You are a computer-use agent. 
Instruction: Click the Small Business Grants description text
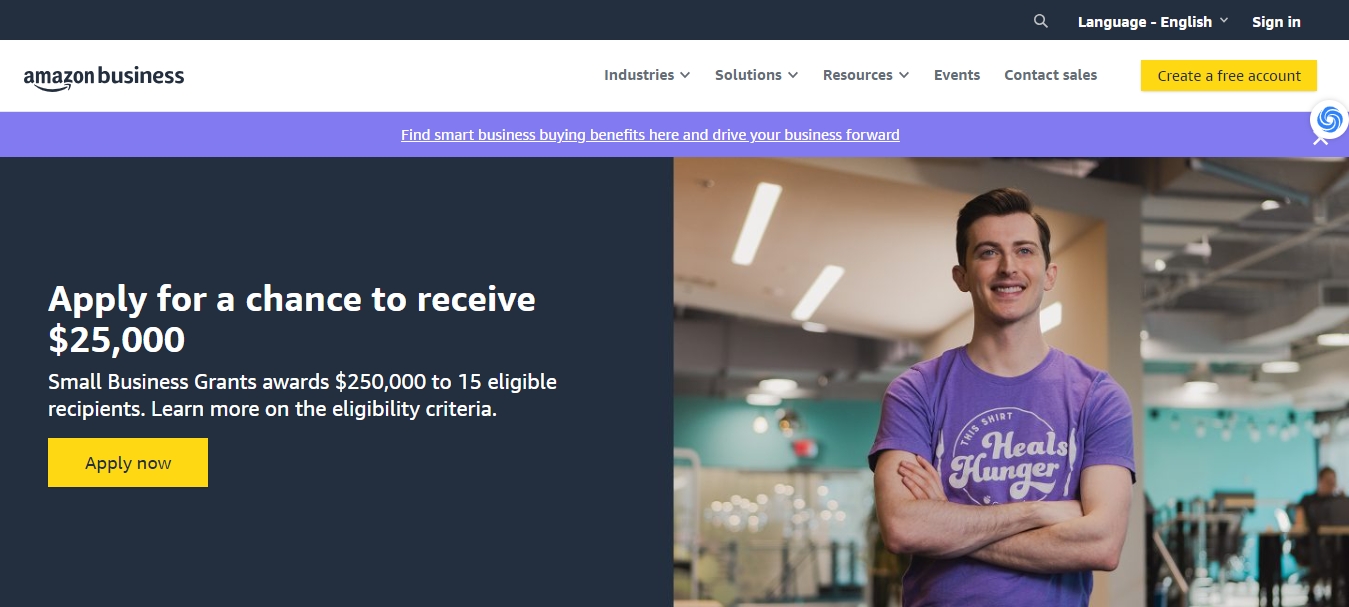pyautogui.click(x=302, y=395)
